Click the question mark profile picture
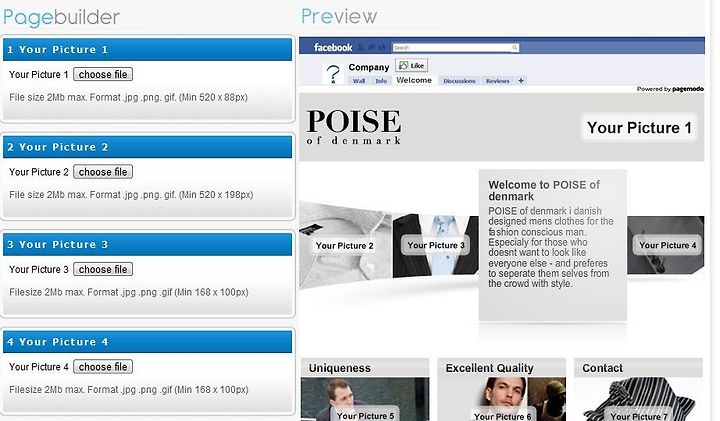The image size is (720, 421). 333,73
